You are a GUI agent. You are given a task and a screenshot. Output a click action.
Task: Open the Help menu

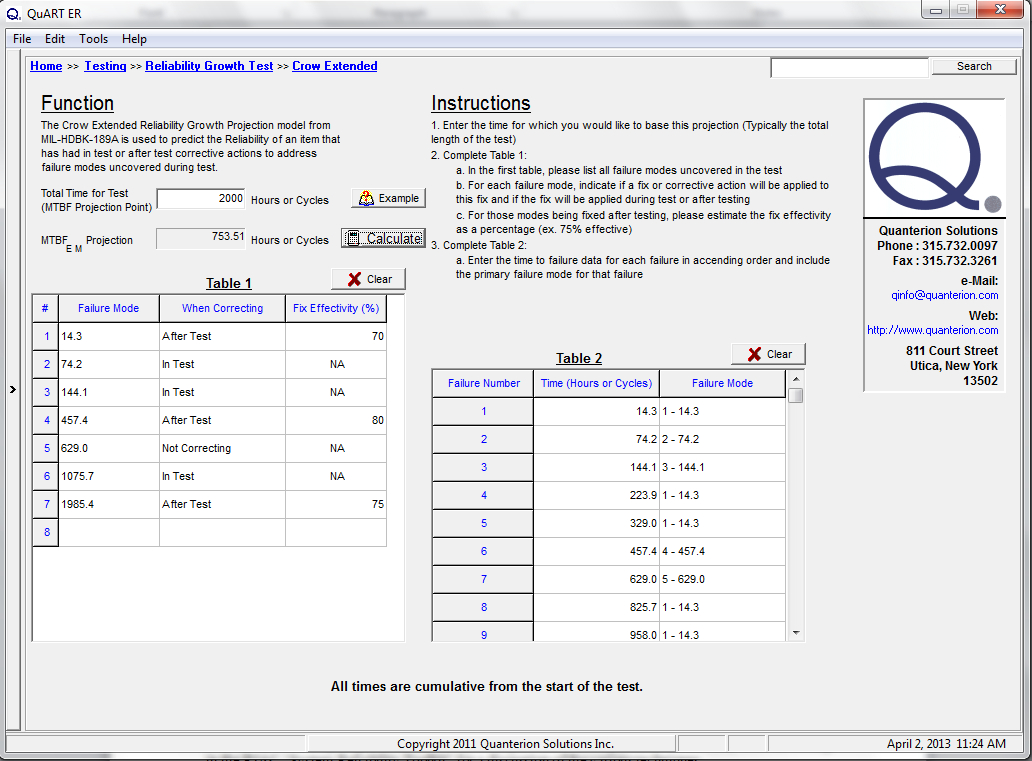click(x=134, y=39)
